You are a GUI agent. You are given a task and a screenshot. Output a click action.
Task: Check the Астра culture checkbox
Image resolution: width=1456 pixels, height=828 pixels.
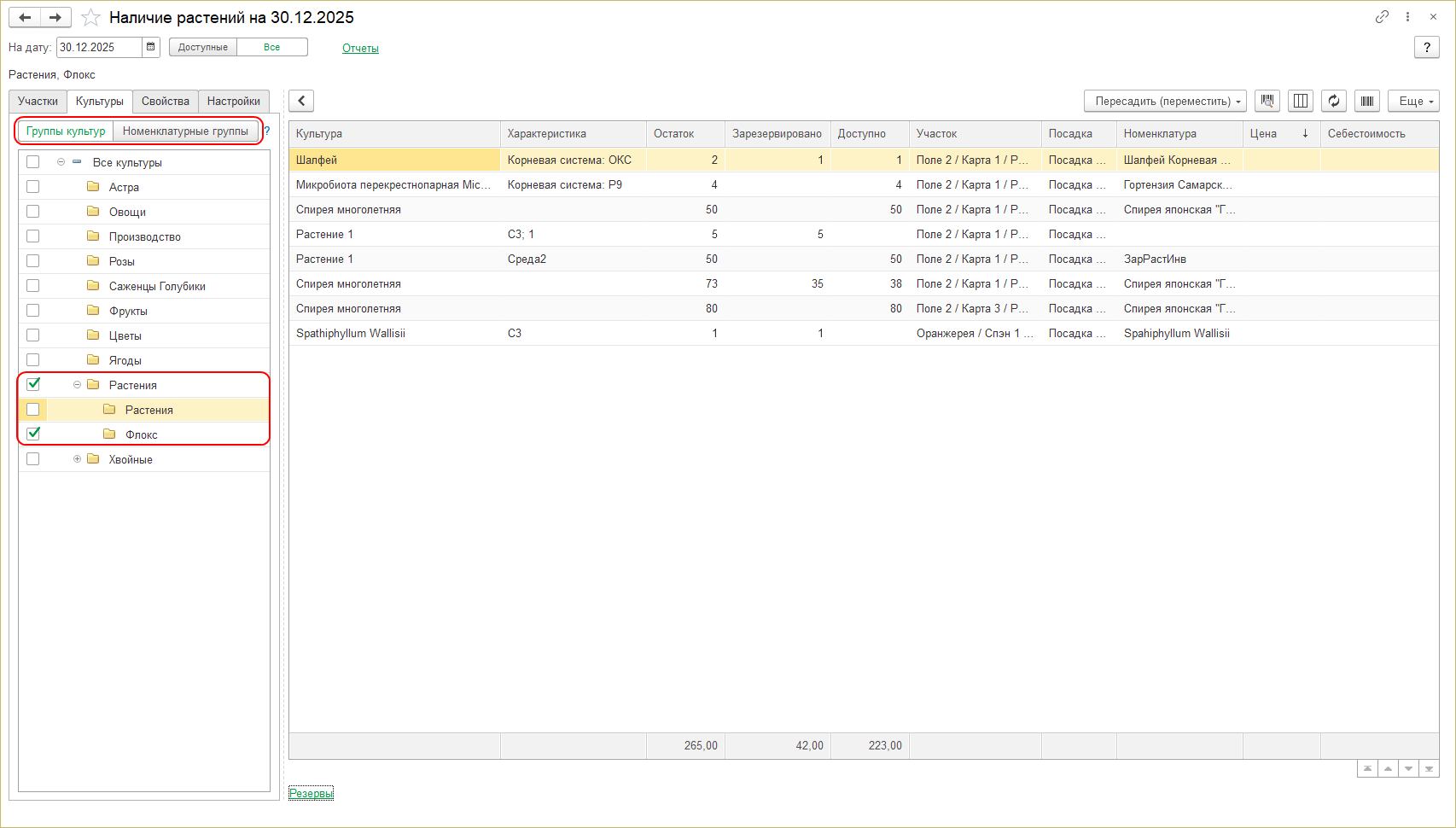33,187
